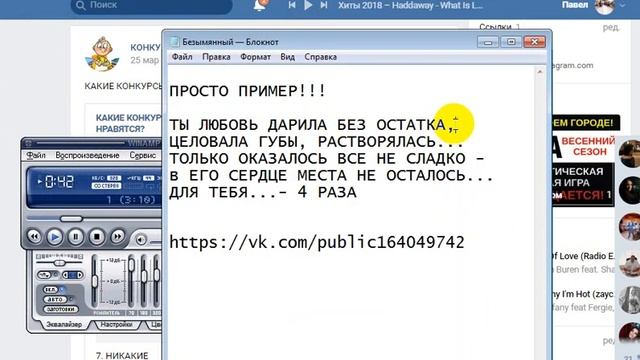Image resolution: width=640 pixels, height=360 pixels.
Task: Open Winamp equalizer Заготовки presets
Action: click(x=60, y=309)
